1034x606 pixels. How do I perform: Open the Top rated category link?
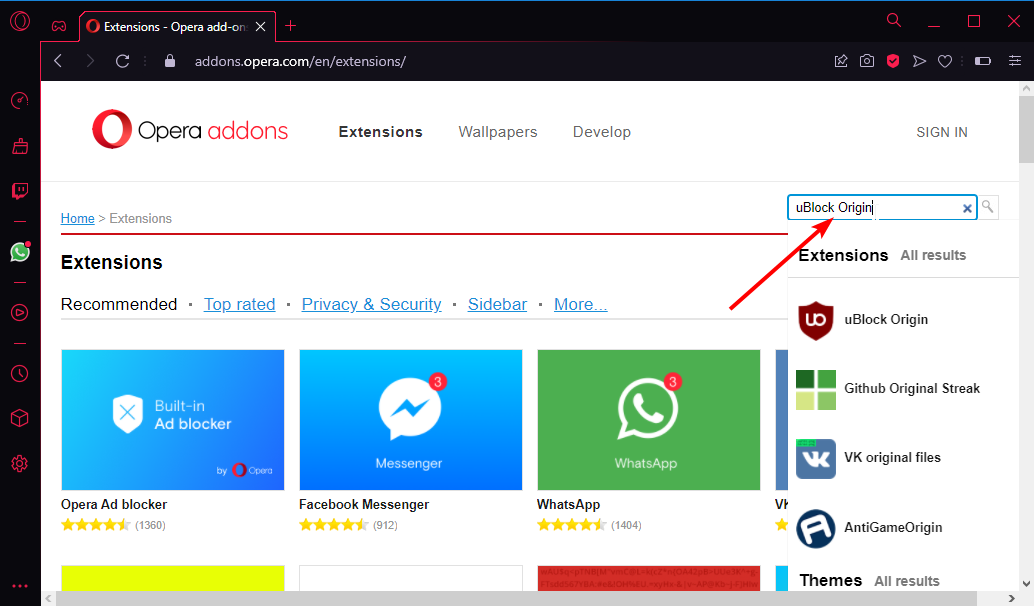[239, 304]
